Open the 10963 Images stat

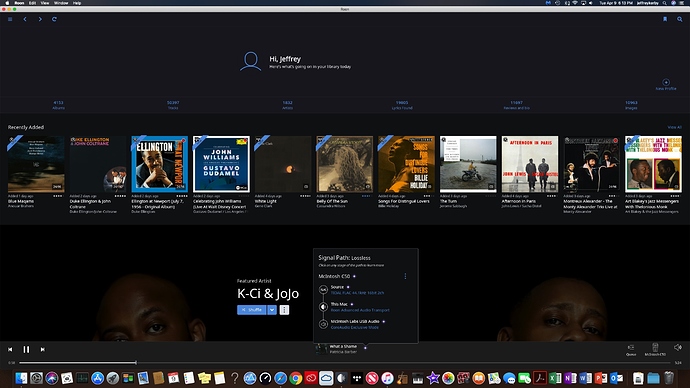[x=631, y=105]
